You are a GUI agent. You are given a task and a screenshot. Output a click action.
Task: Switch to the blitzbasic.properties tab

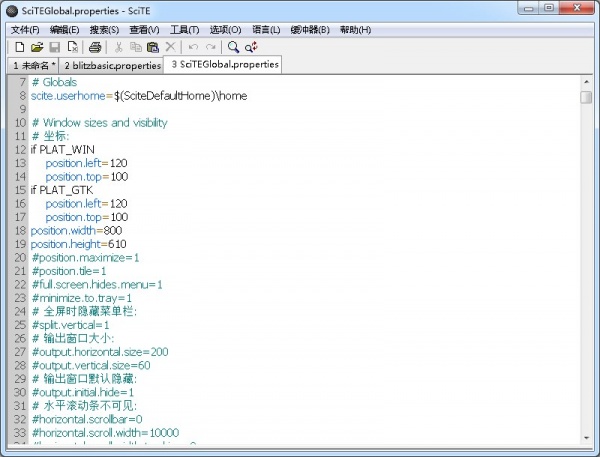click(x=112, y=65)
